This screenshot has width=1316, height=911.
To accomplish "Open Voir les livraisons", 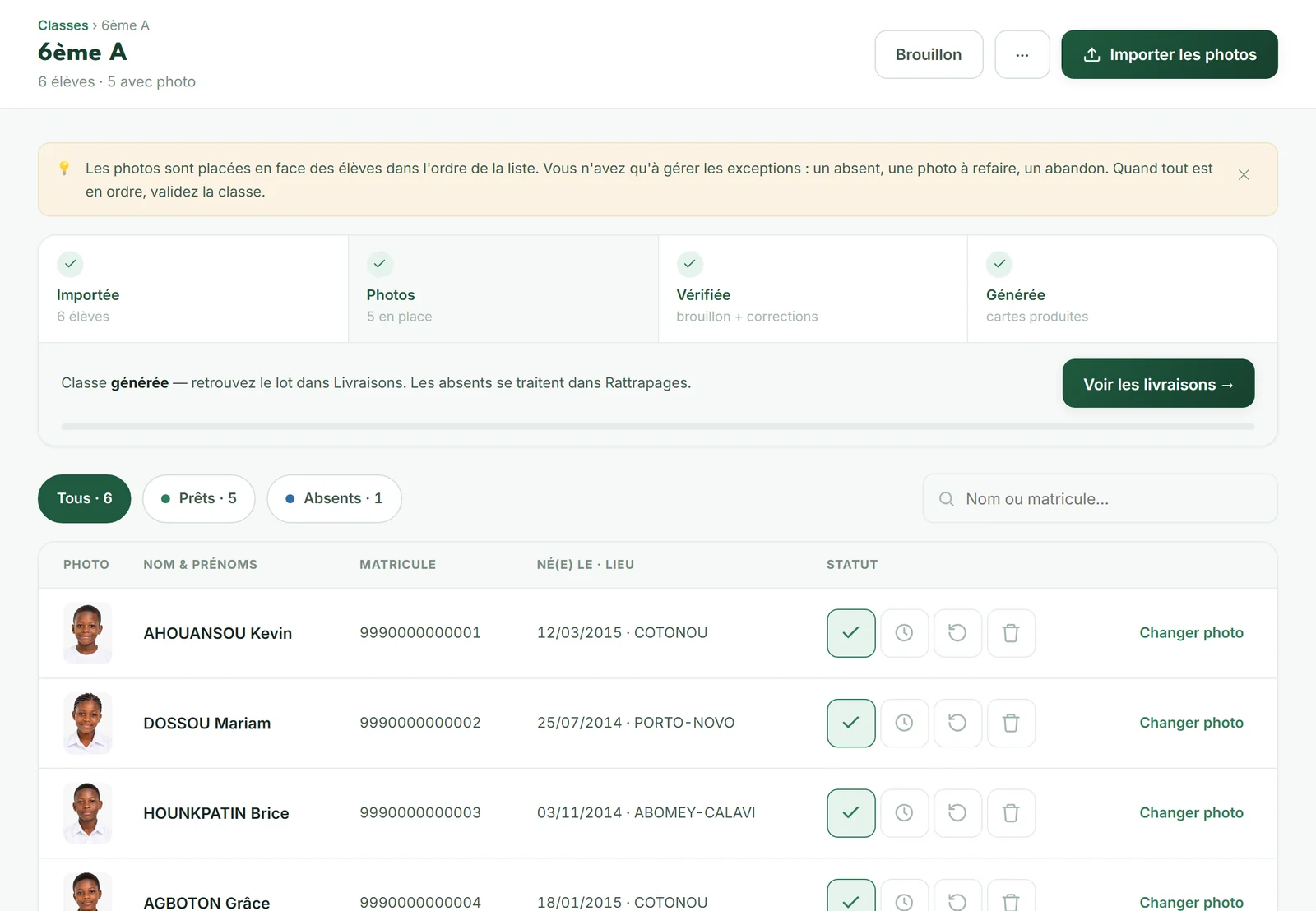I will pos(1158,383).
